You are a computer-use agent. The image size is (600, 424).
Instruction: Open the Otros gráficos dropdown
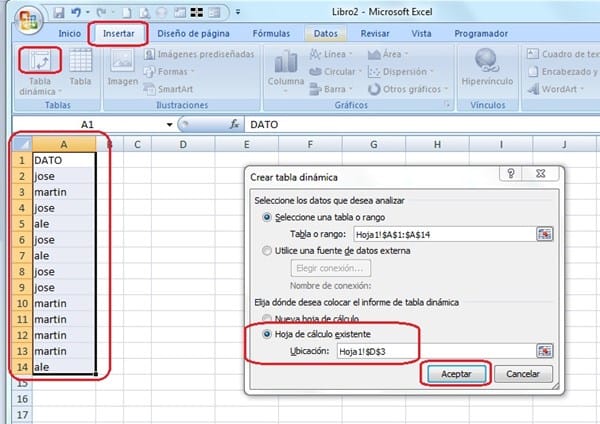coord(408,89)
